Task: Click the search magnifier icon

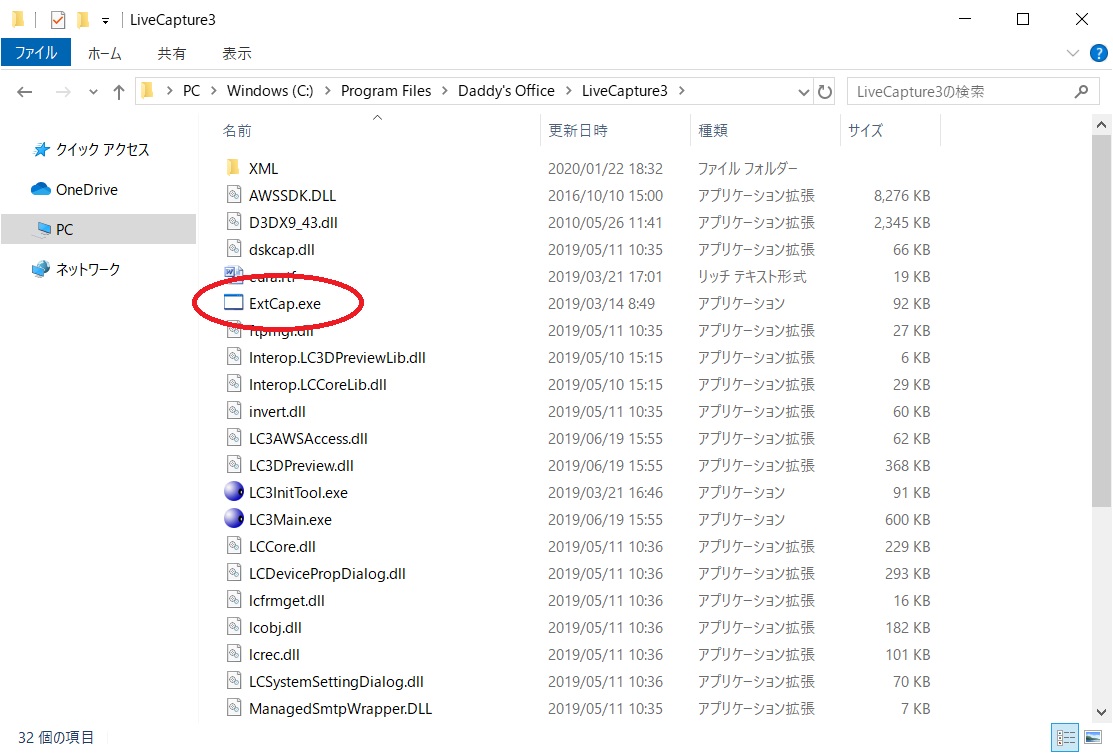Action: 1082,91
